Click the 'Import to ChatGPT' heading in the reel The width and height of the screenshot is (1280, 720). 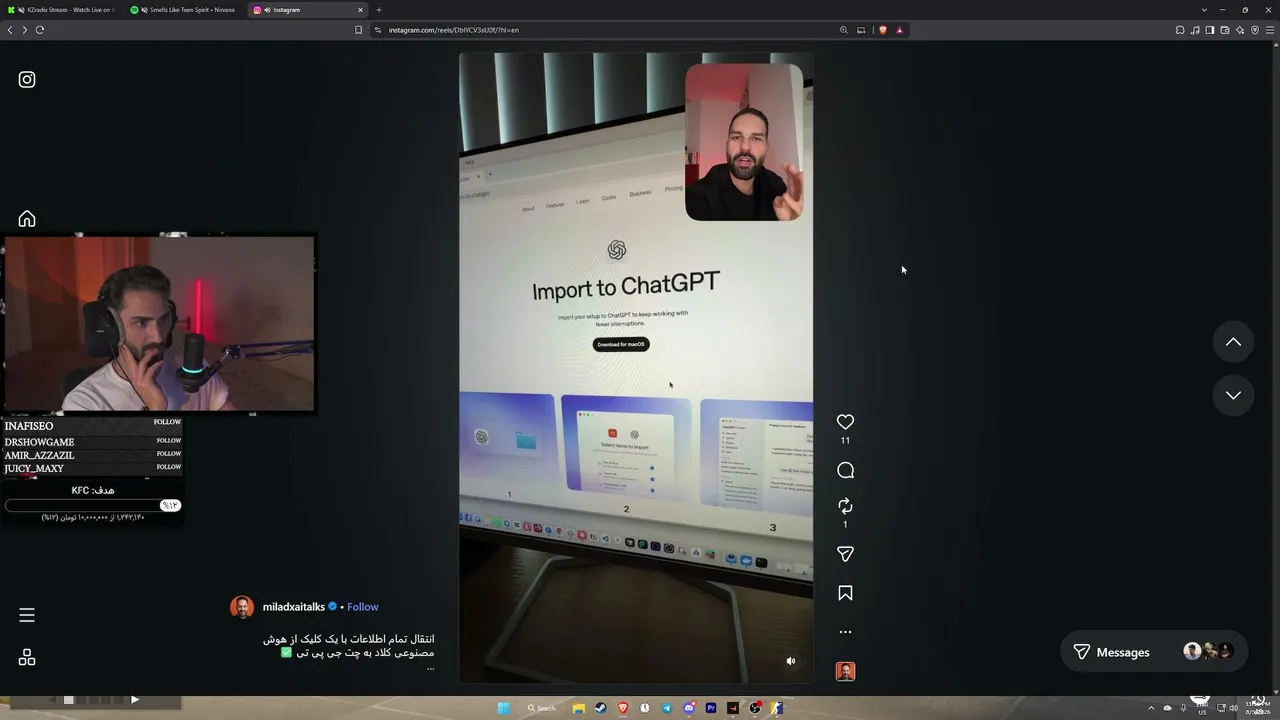625,287
